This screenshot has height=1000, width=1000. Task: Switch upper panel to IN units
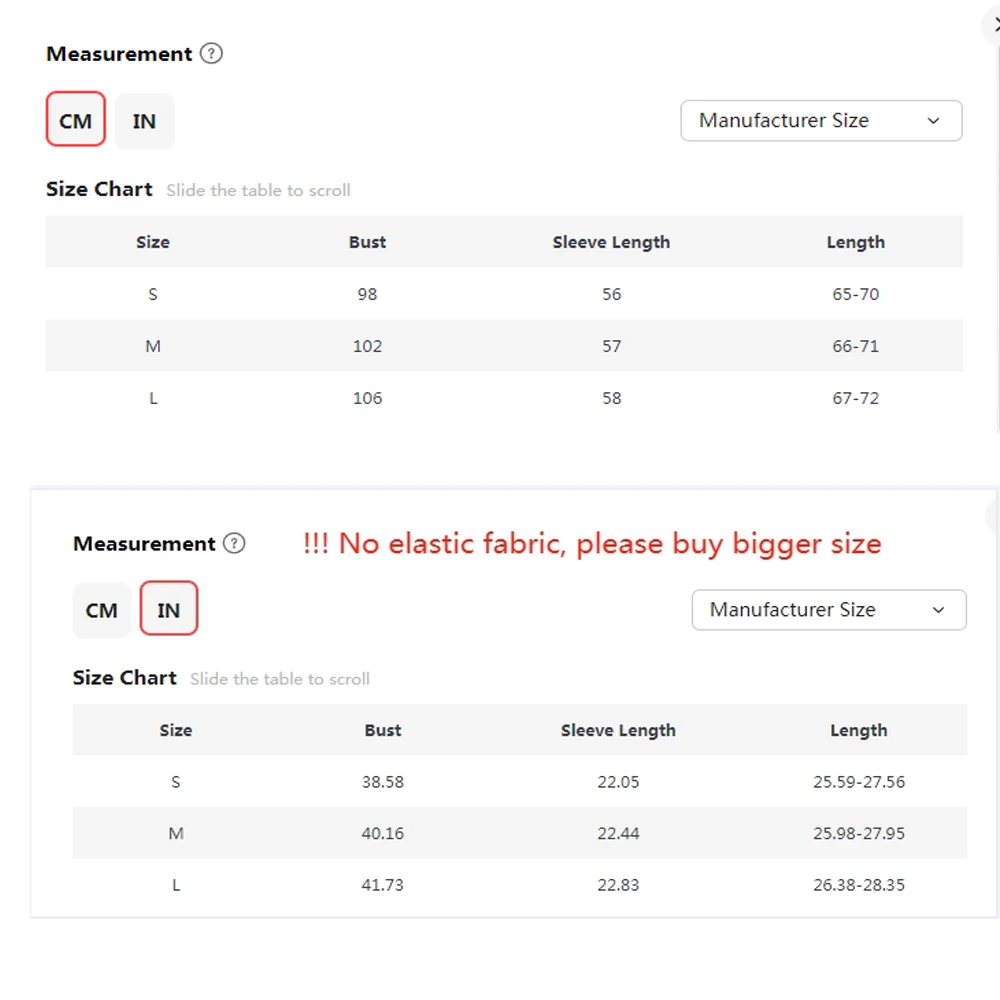(x=144, y=121)
